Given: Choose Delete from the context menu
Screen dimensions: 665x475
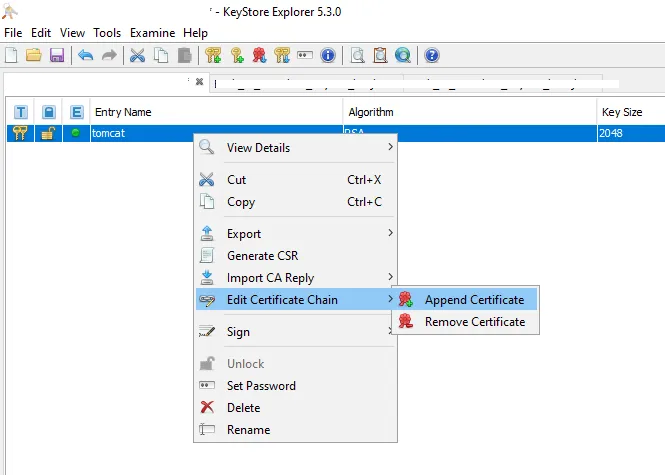Looking at the screenshot, I should coord(296,408).
